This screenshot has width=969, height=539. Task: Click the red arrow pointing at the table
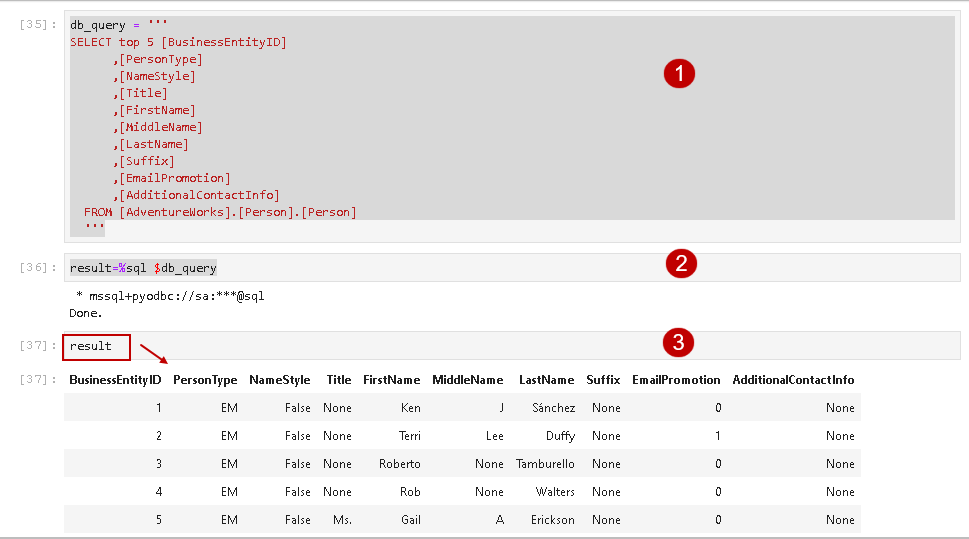point(154,355)
